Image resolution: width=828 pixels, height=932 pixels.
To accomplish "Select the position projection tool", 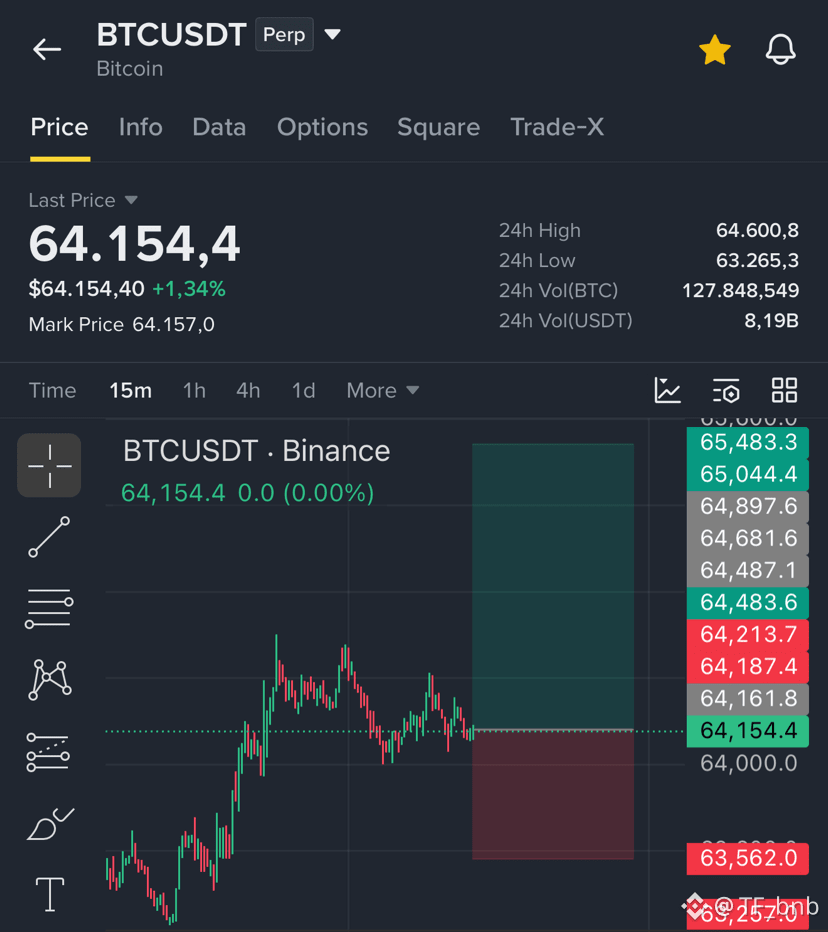I will tap(48, 752).
